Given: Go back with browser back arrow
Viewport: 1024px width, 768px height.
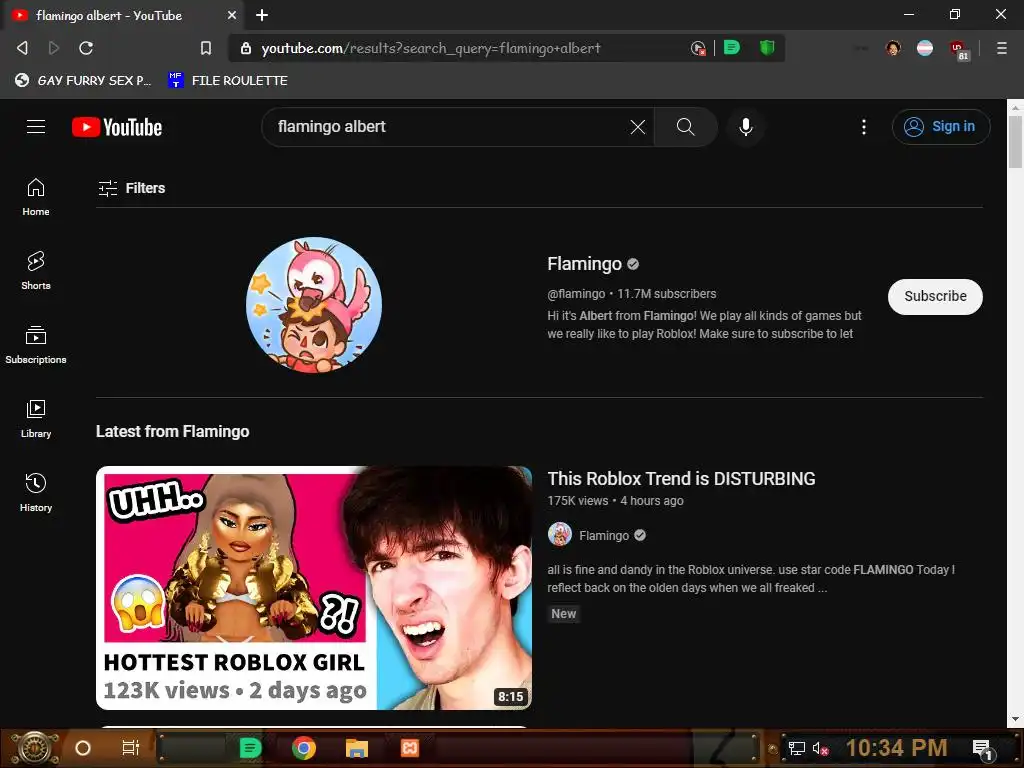Looking at the screenshot, I should point(22,48).
